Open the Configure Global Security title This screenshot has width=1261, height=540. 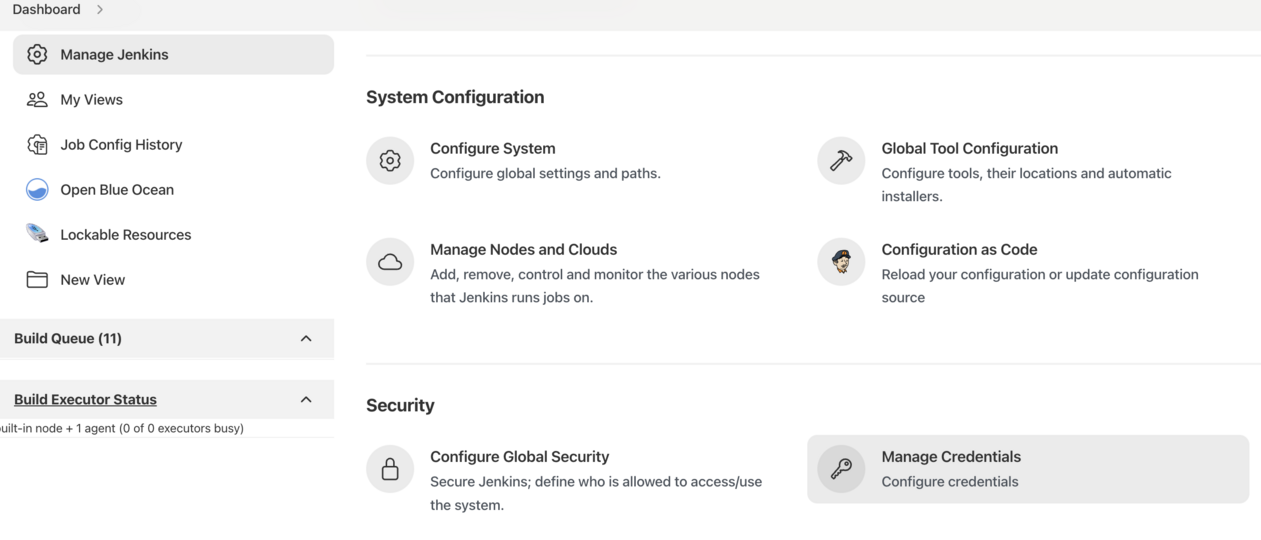tap(519, 456)
